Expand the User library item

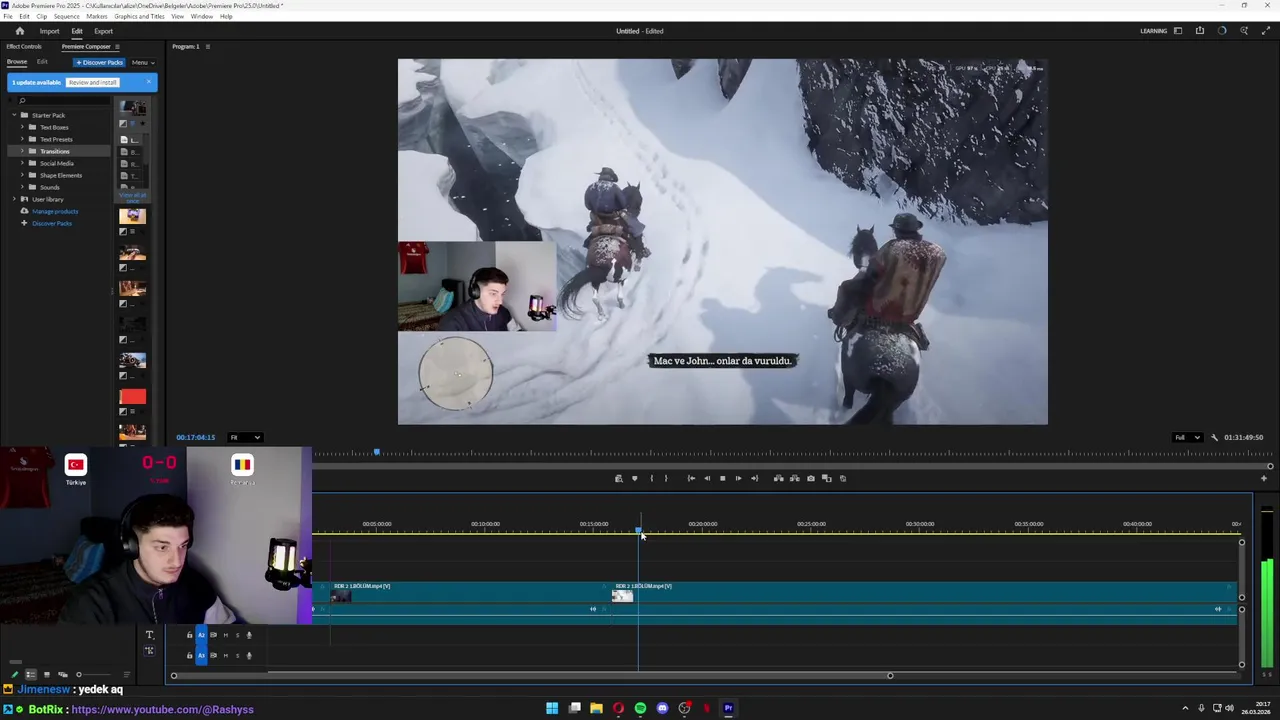14,199
